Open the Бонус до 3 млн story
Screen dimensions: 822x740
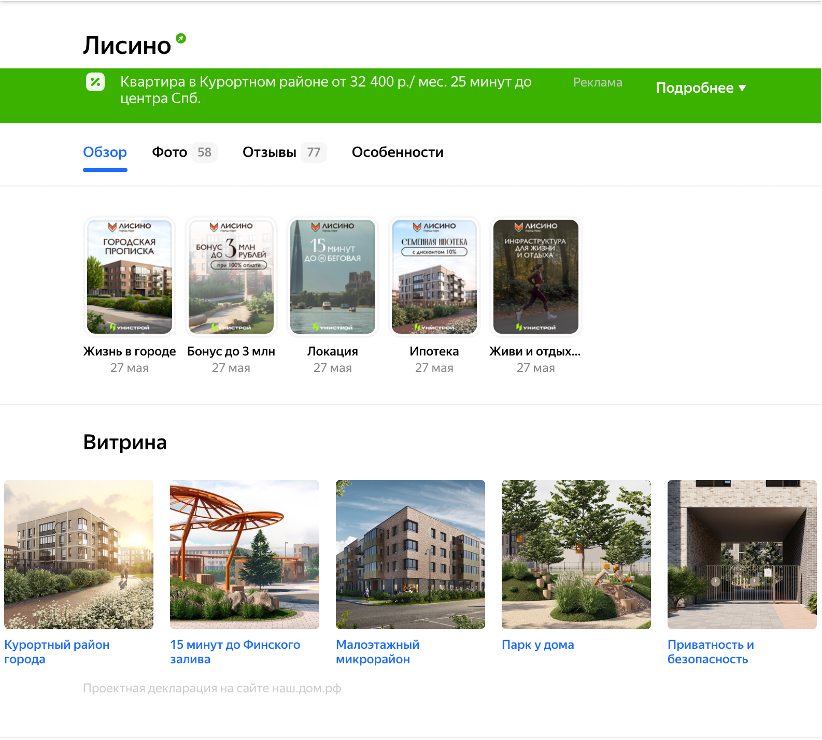[x=231, y=277]
